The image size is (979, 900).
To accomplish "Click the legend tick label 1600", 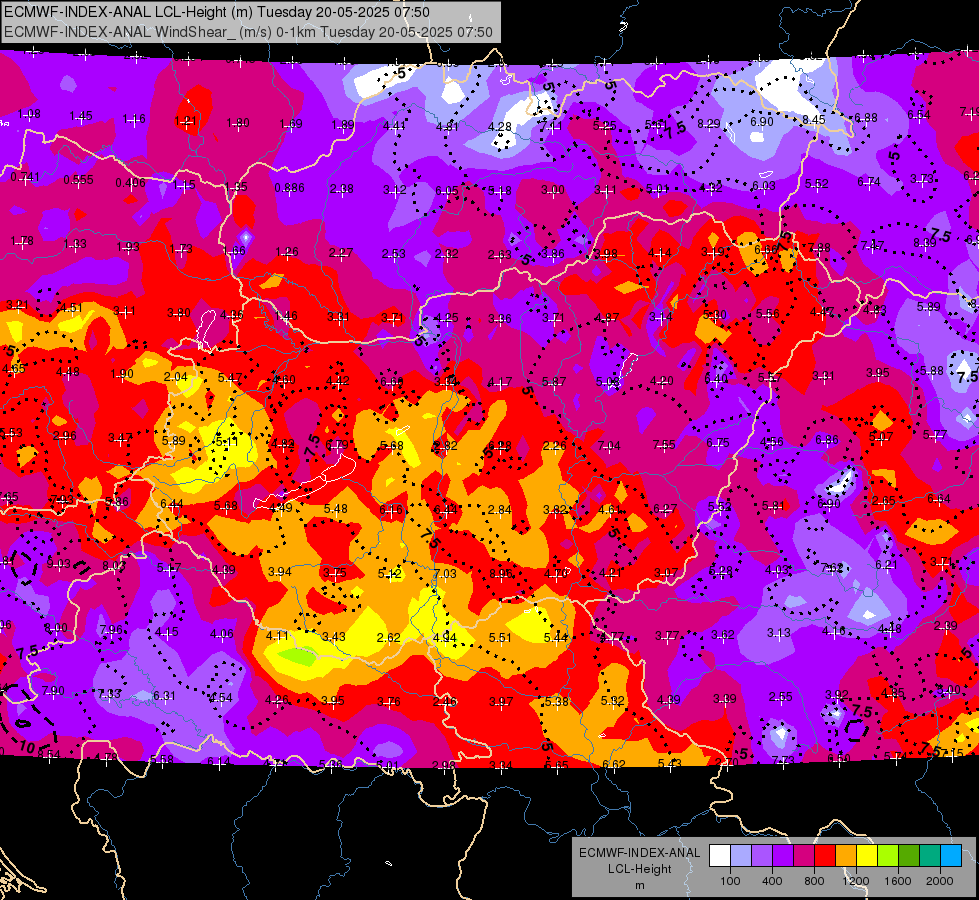I will point(898,881).
